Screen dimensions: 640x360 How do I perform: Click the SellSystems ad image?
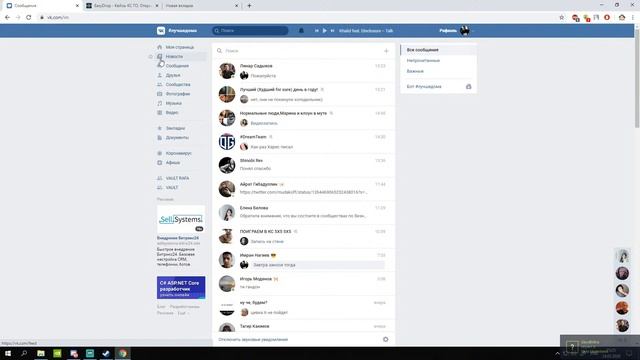point(181,219)
